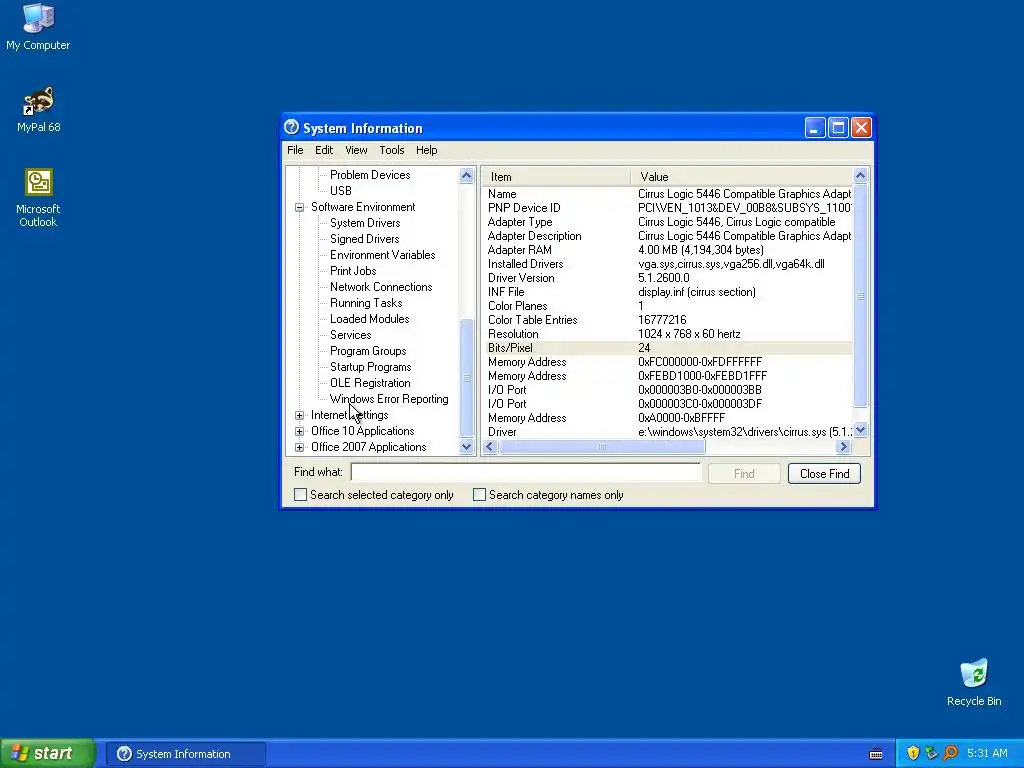Open the View menu
Screen dimensions: 1024x768
point(356,150)
